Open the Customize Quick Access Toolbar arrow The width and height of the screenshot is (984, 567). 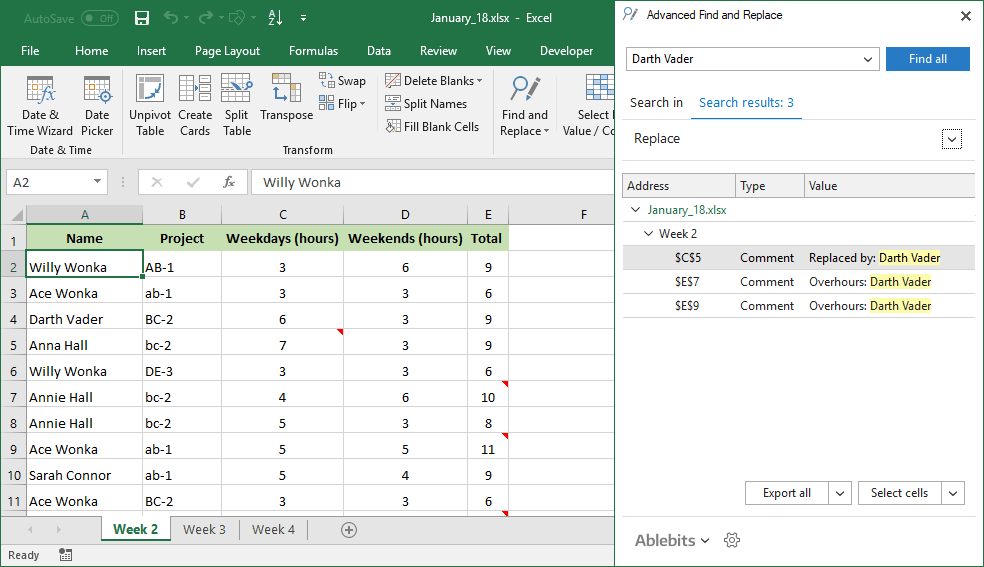pyautogui.click(x=303, y=18)
